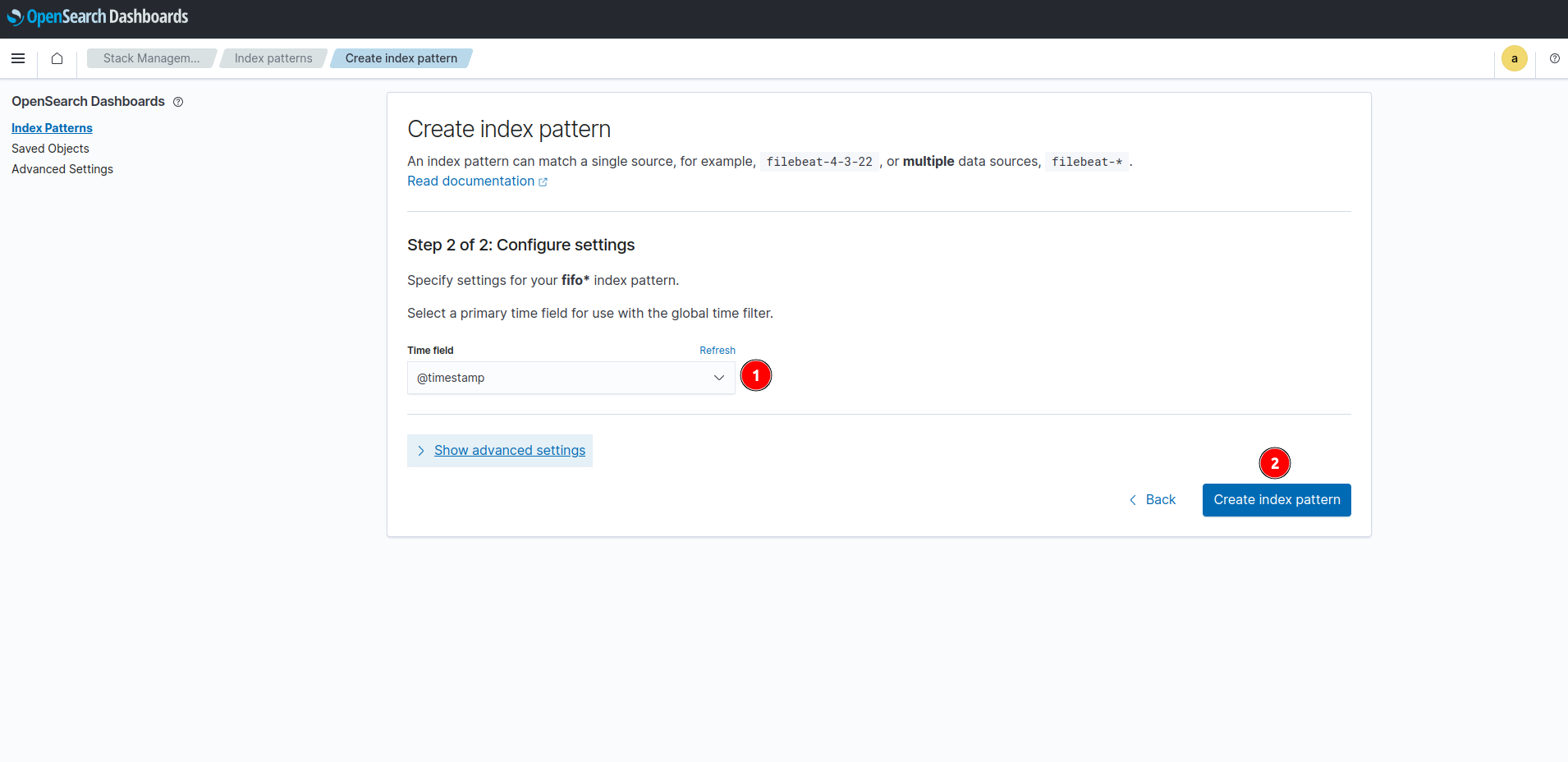The height and width of the screenshot is (762, 1568).
Task: Open the user avatar menu
Action: [x=1515, y=58]
